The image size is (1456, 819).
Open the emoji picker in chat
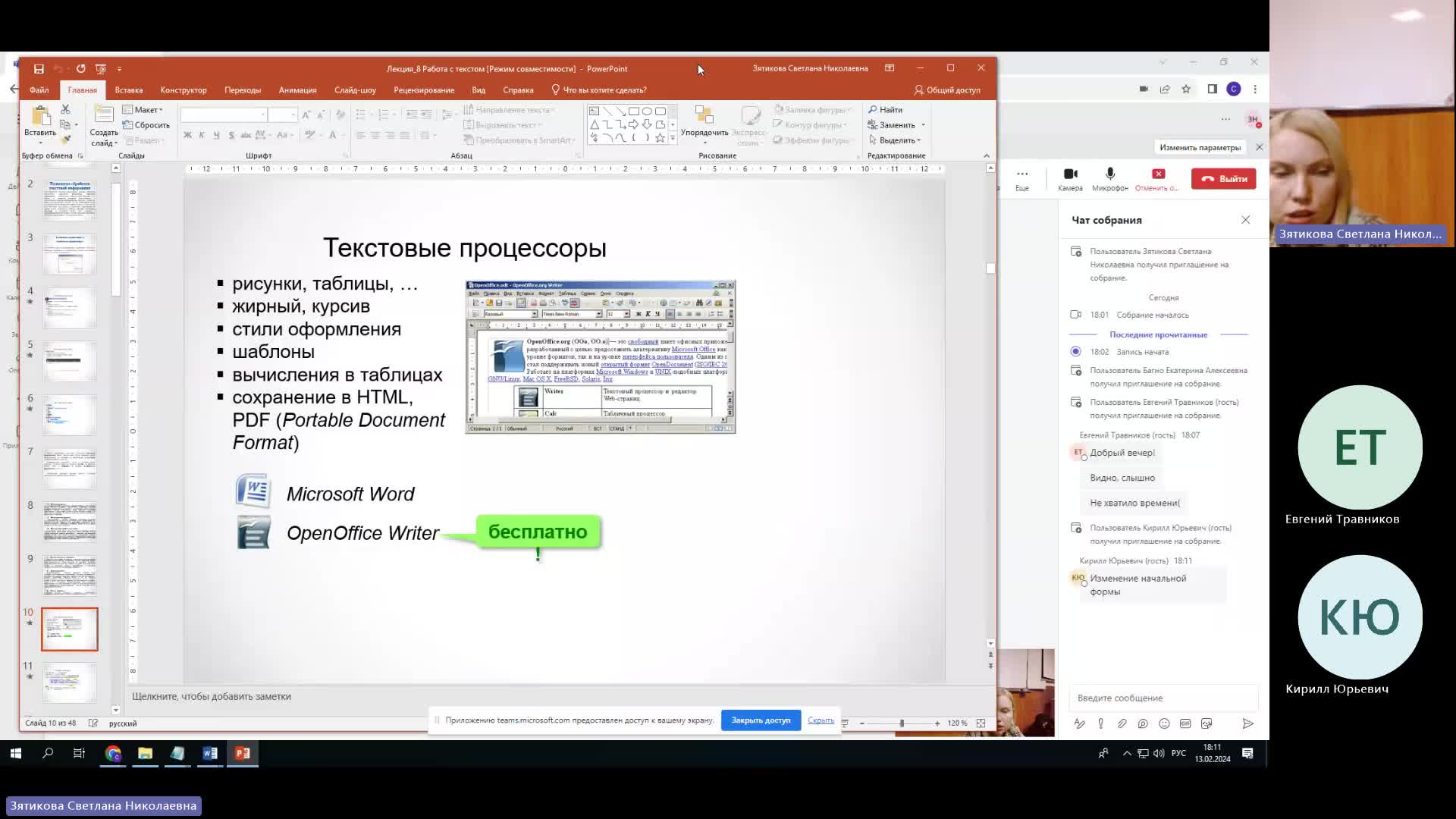tap(1164, 724)
